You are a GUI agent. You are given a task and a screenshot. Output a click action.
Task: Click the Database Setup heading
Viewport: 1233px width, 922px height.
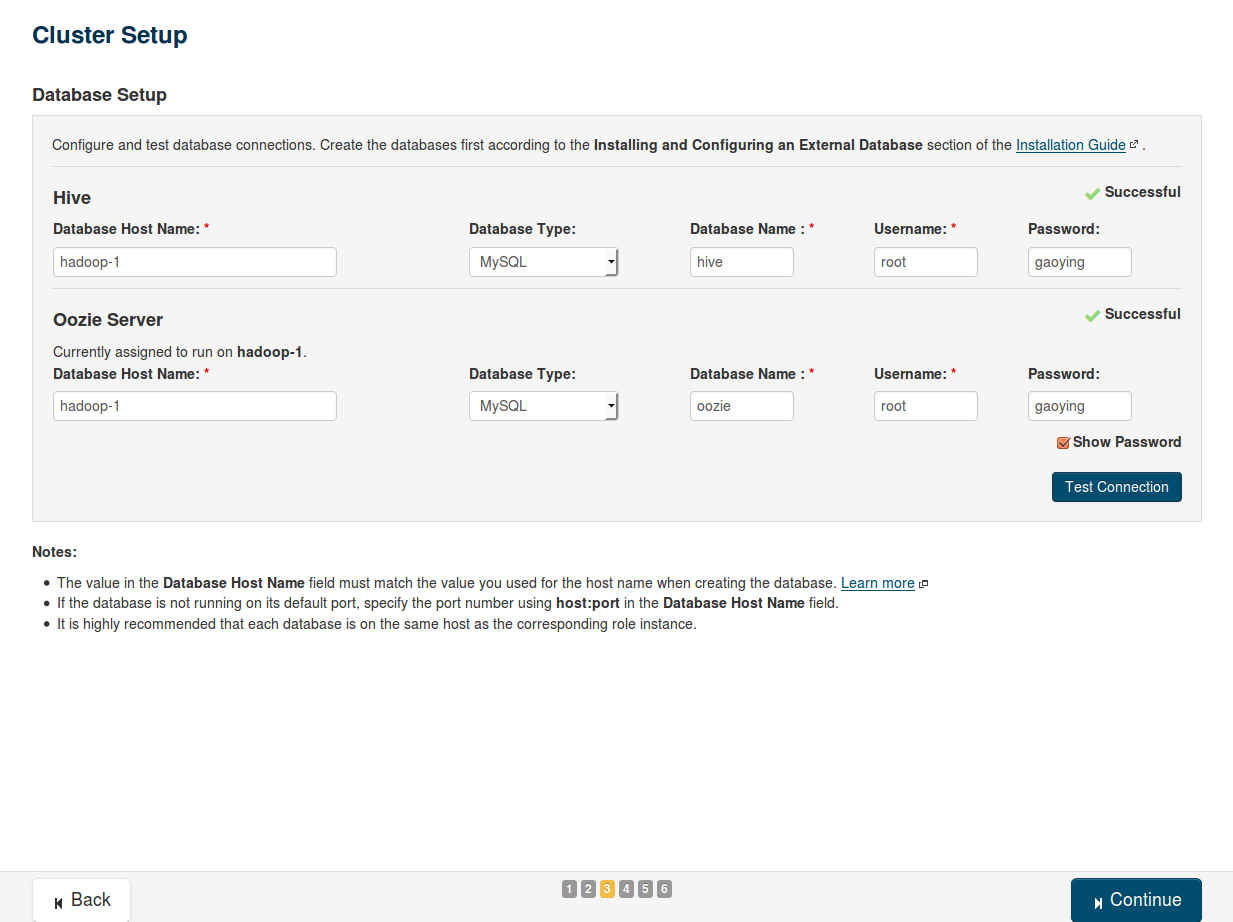coord(100,95)
